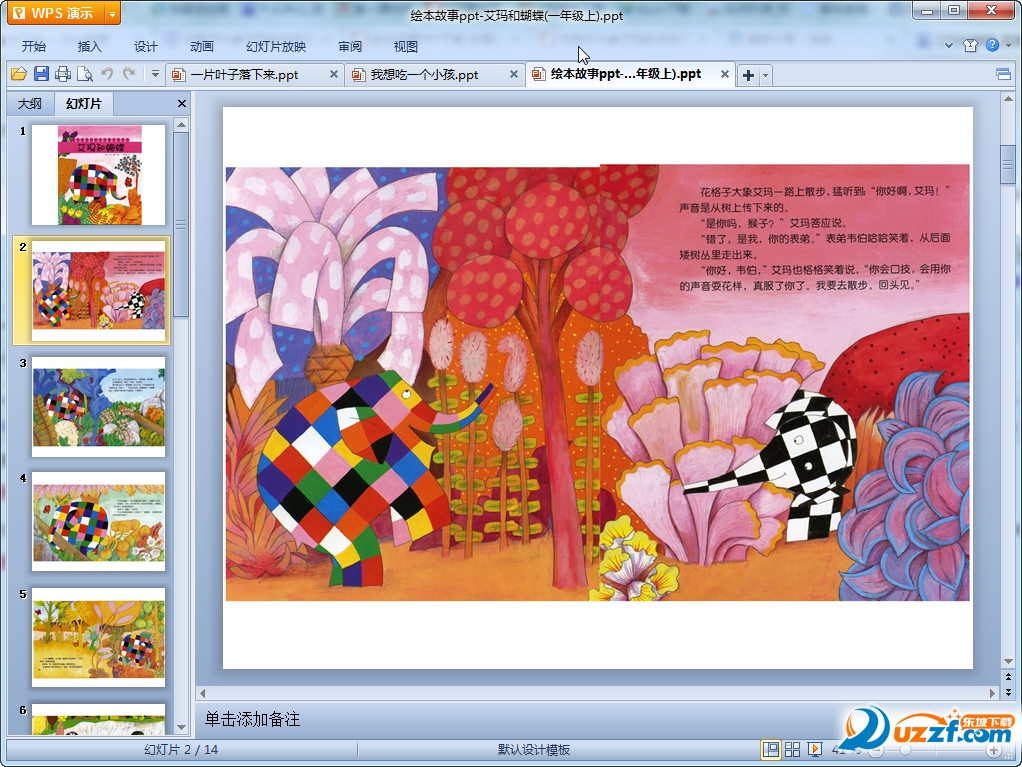Open the 动画 ribbon tab
This screenshot has height=767, width=1022.
[x=201, y=46]
